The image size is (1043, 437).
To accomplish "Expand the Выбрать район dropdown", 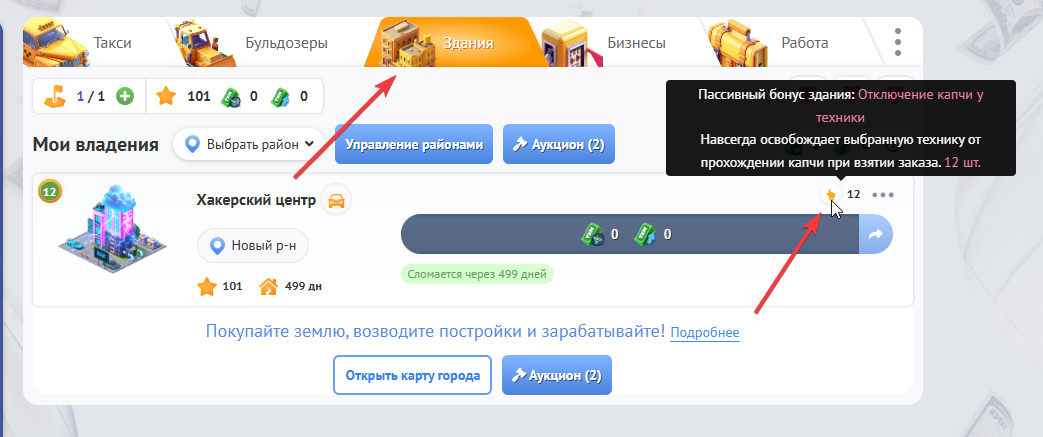I will point(250,144).
